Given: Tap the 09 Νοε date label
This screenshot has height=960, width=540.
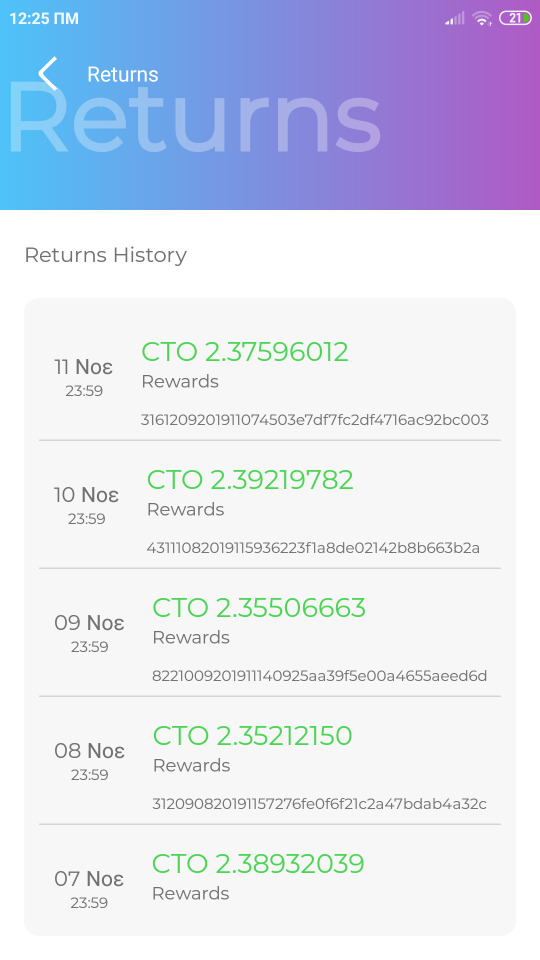Looking at the screenshot, I should click(89, 623).
